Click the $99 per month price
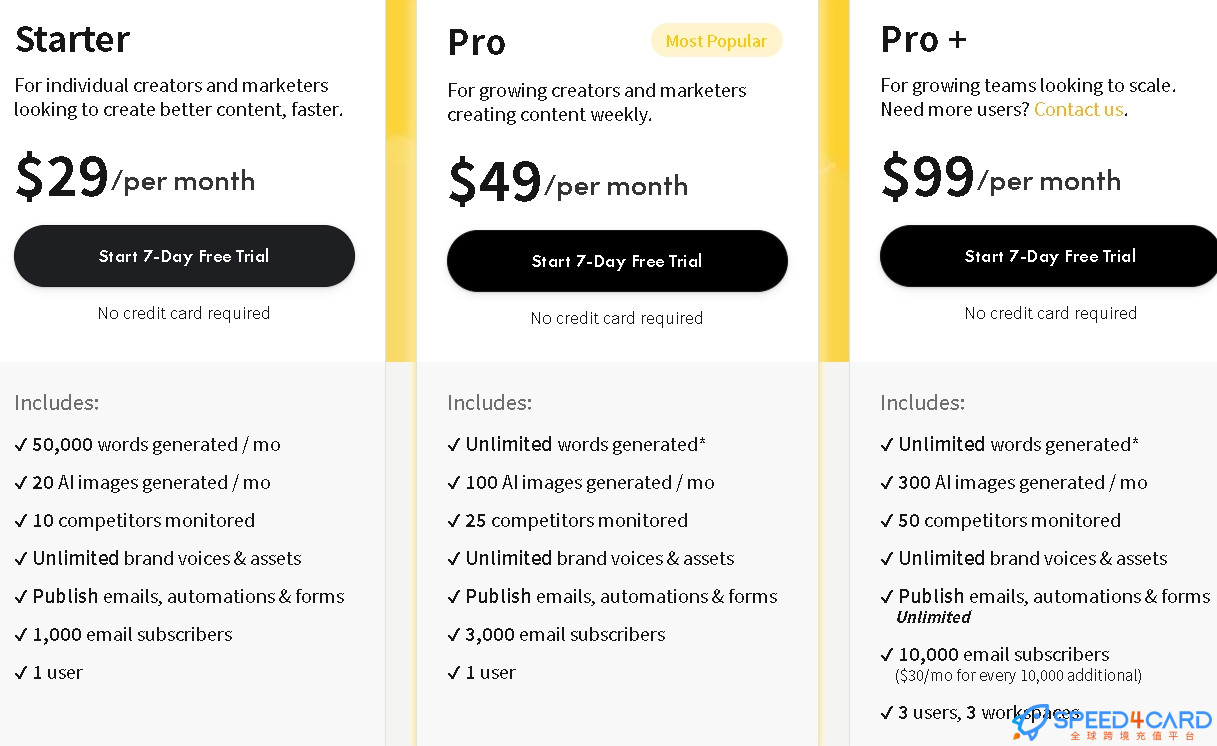Screen dimensions: 1217x746 [1001, 176]
